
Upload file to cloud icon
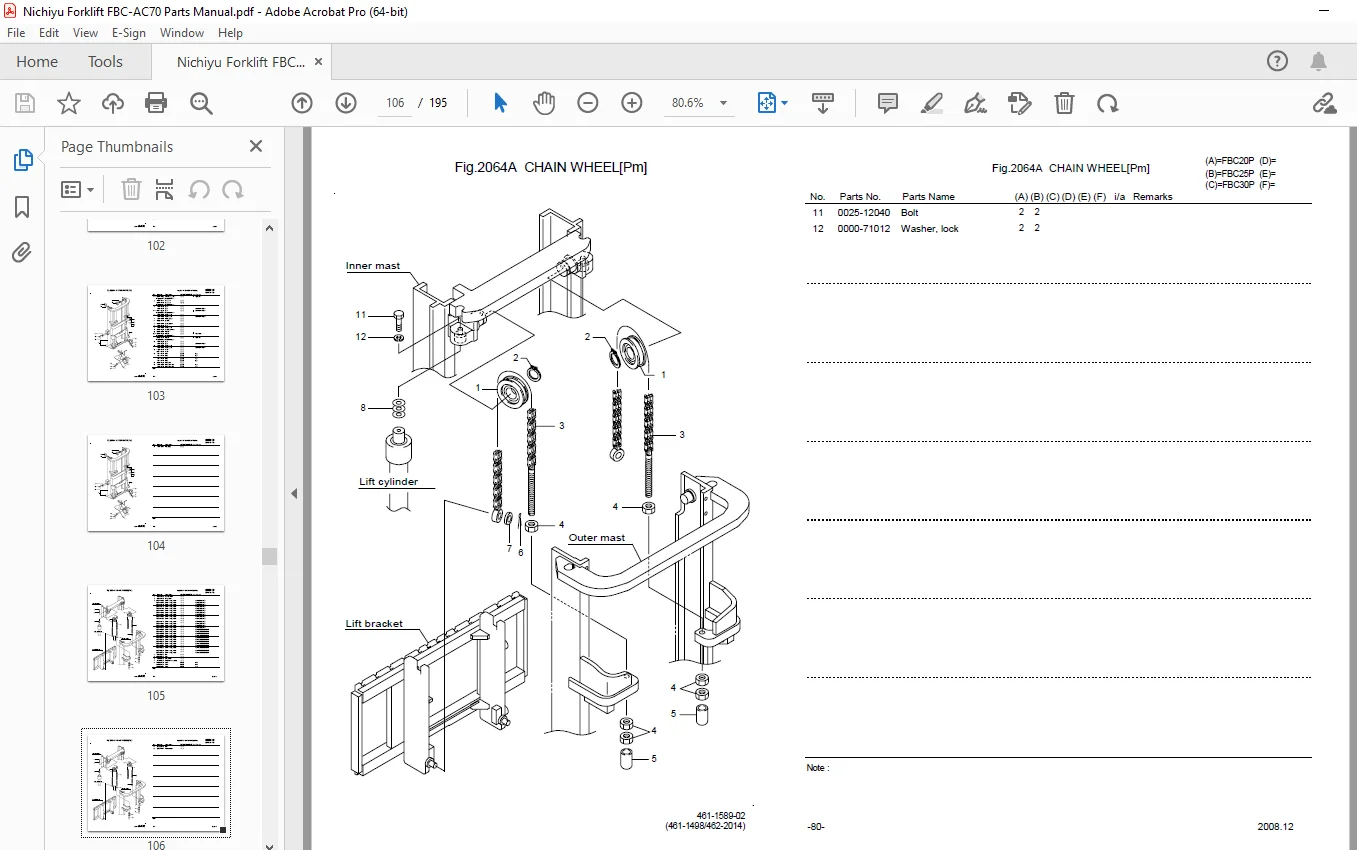(x=113, y=103)
